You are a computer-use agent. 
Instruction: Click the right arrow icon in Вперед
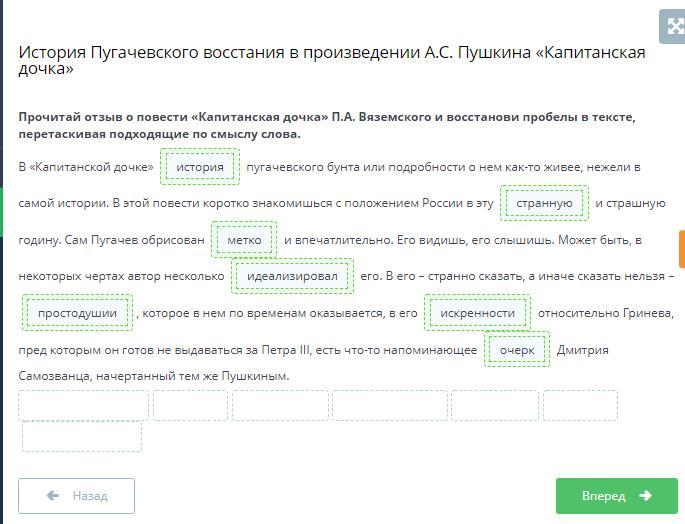[644, 496]
